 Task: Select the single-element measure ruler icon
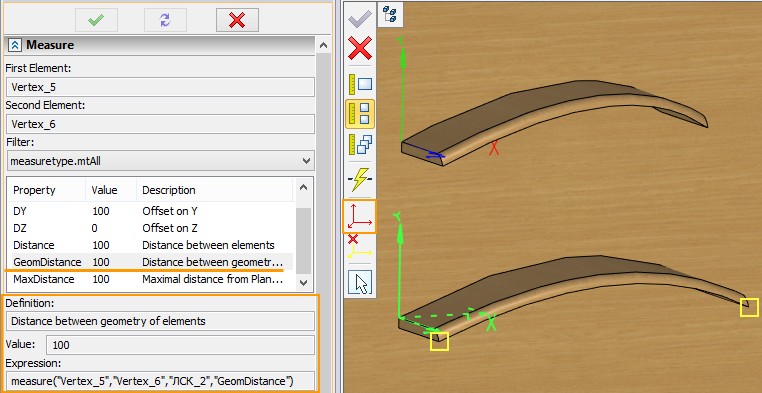pos(360,84)
